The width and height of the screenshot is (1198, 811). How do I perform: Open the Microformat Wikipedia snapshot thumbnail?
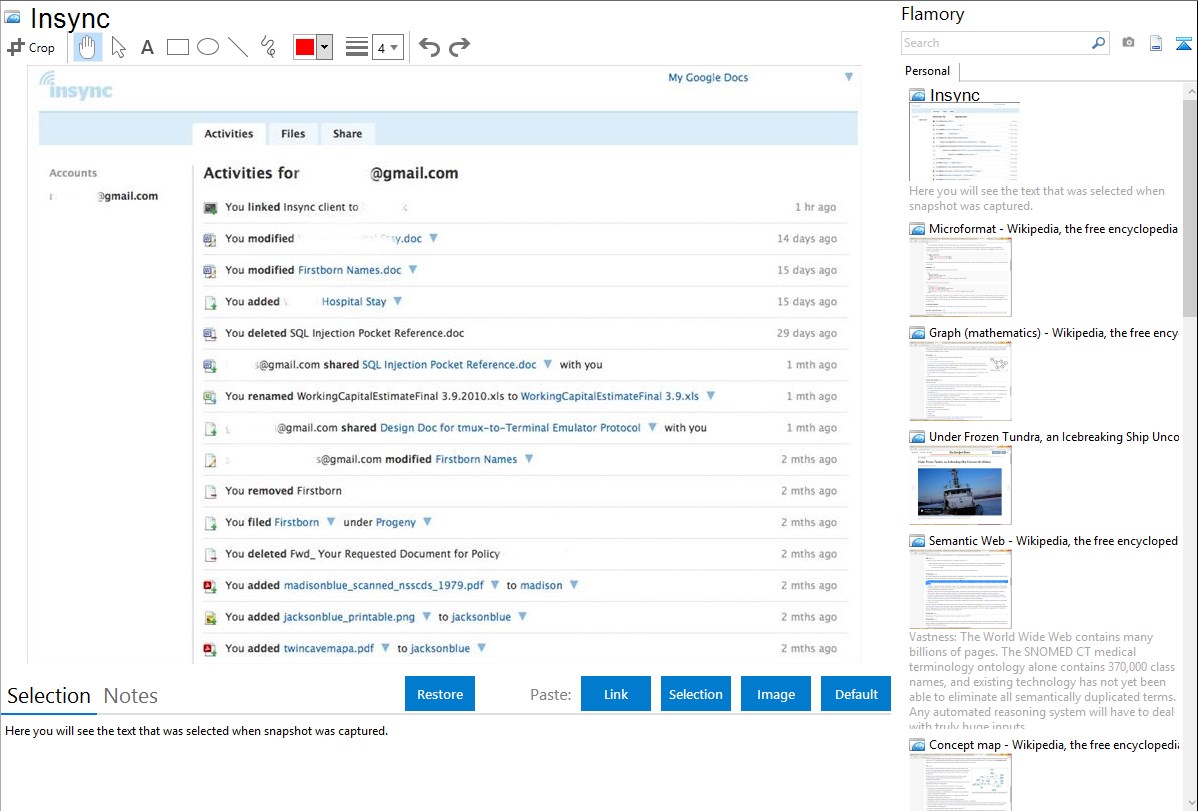point(960,277)
